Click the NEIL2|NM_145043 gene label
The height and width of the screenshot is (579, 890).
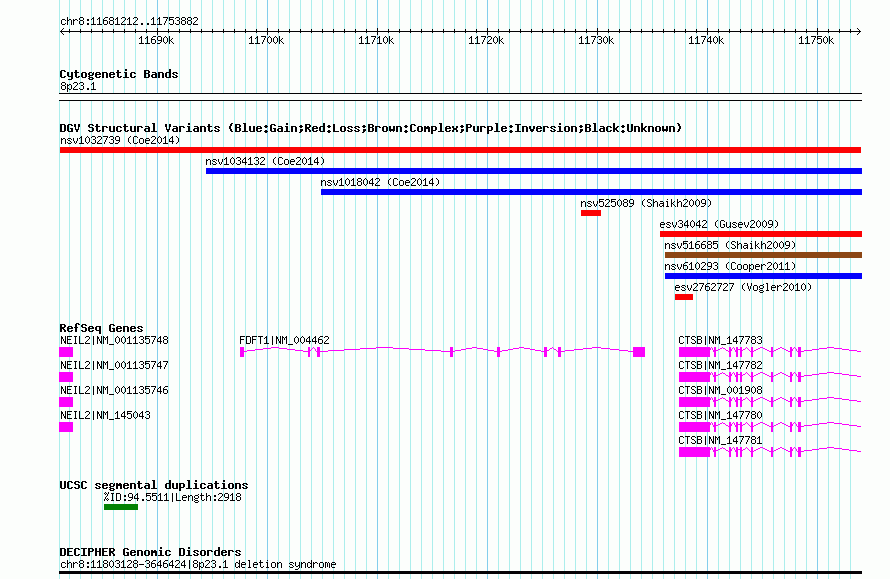coord(105,416)
